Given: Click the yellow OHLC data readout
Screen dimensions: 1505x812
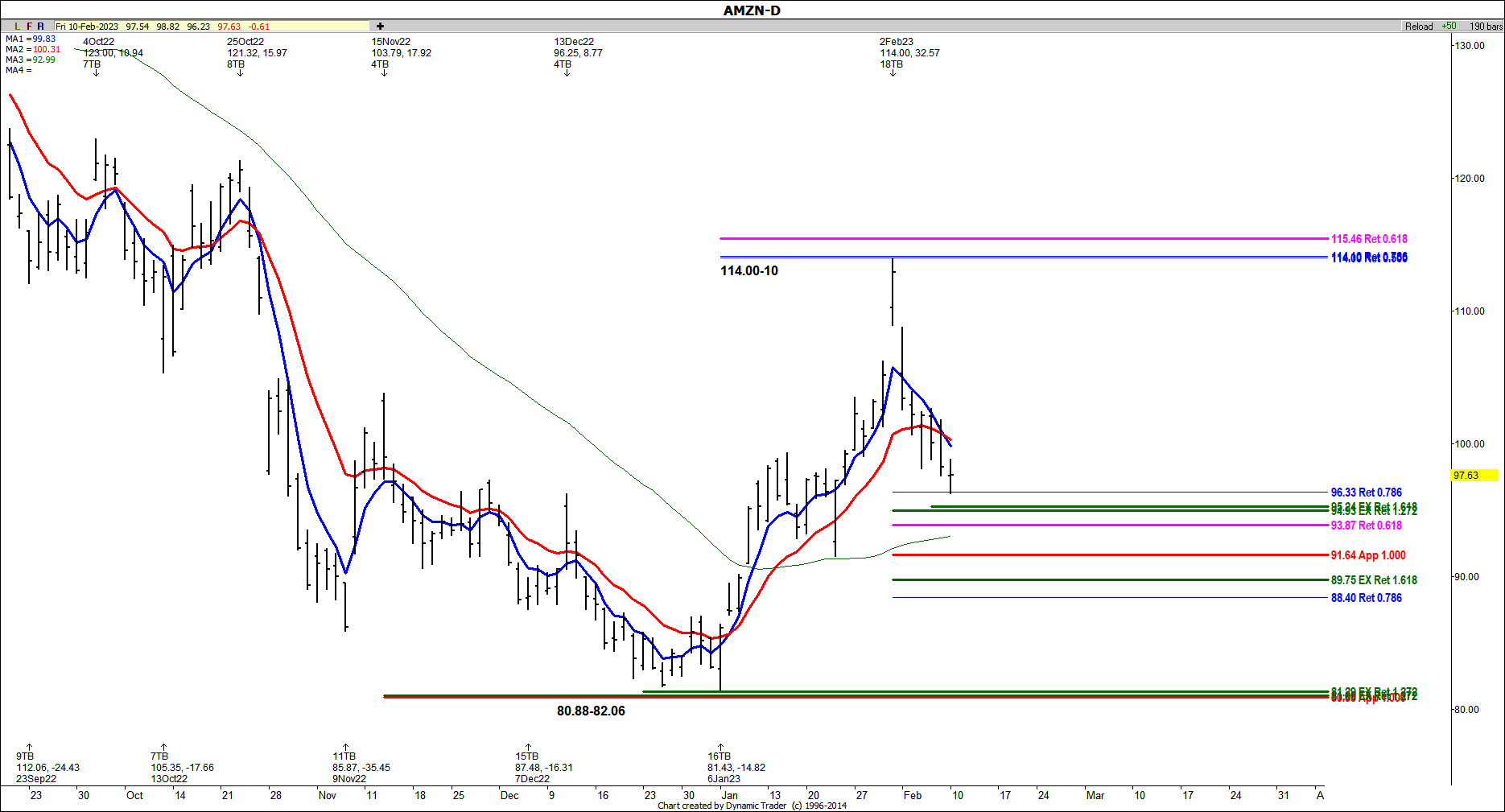Looking at the screenshot, I should point(212,27).
